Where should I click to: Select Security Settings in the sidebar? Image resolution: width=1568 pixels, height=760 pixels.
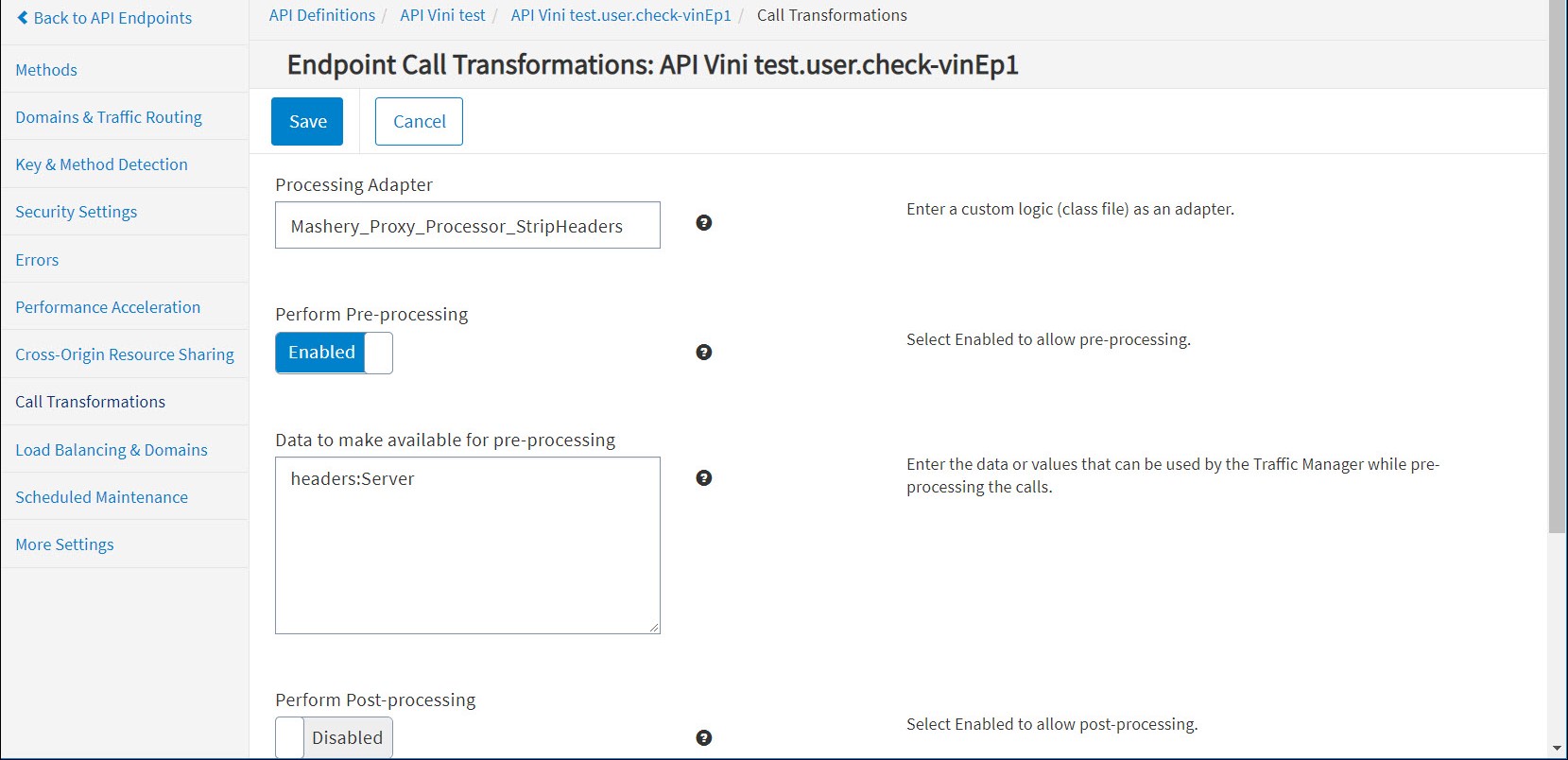coord(76,212)
